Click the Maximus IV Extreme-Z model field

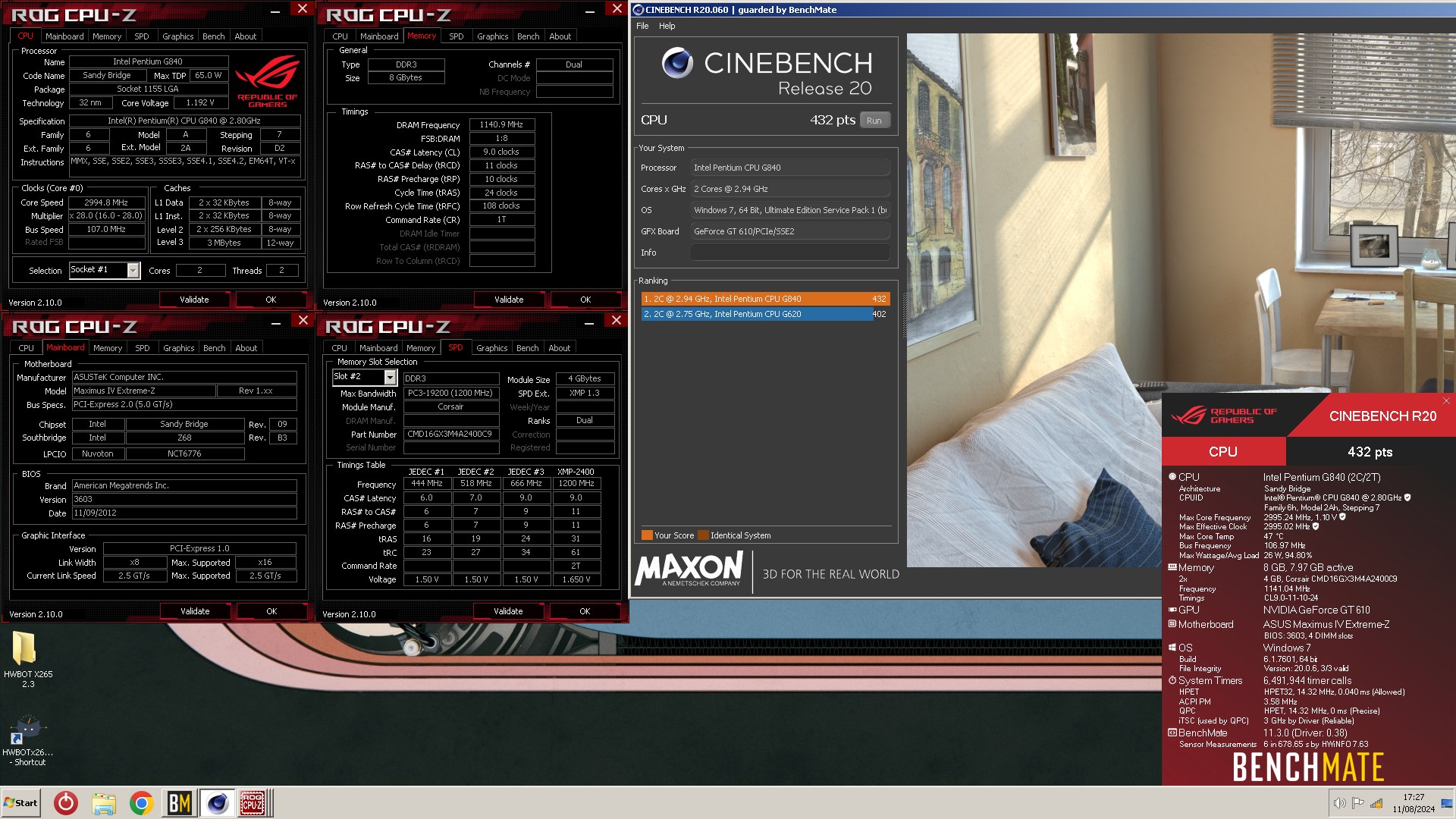click(x=143, y=391)
